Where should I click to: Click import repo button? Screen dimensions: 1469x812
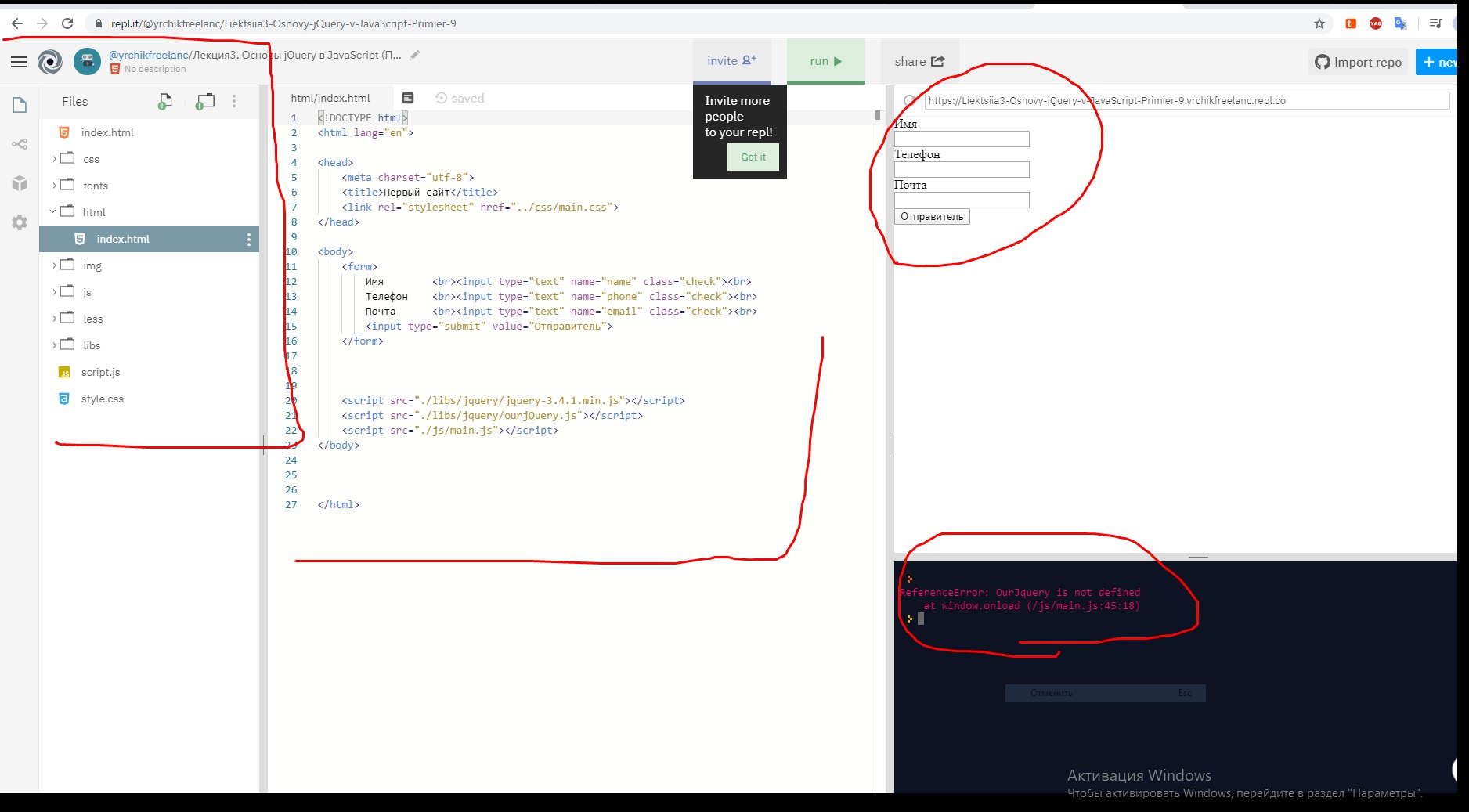coord(1358,62)
